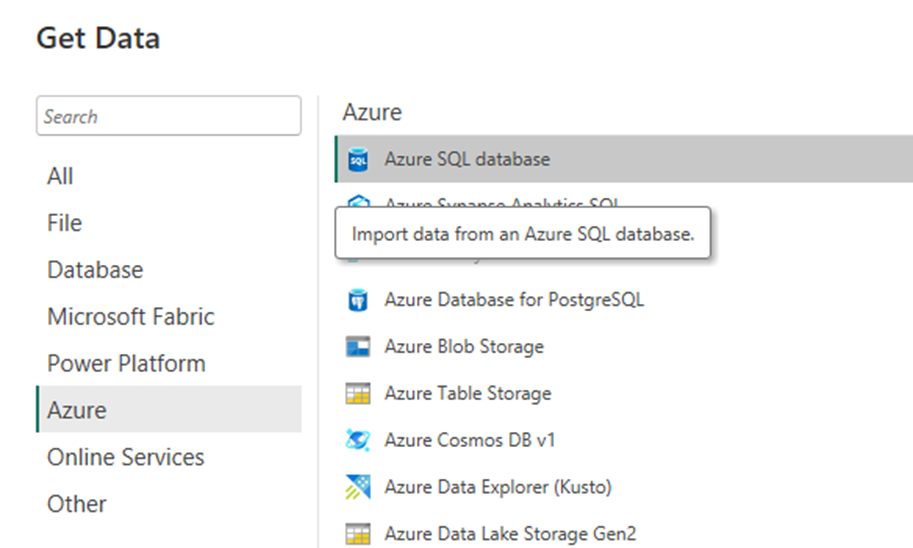Screen dimensions: 913x548
Task: Select the All category
Action: point(60,176)
